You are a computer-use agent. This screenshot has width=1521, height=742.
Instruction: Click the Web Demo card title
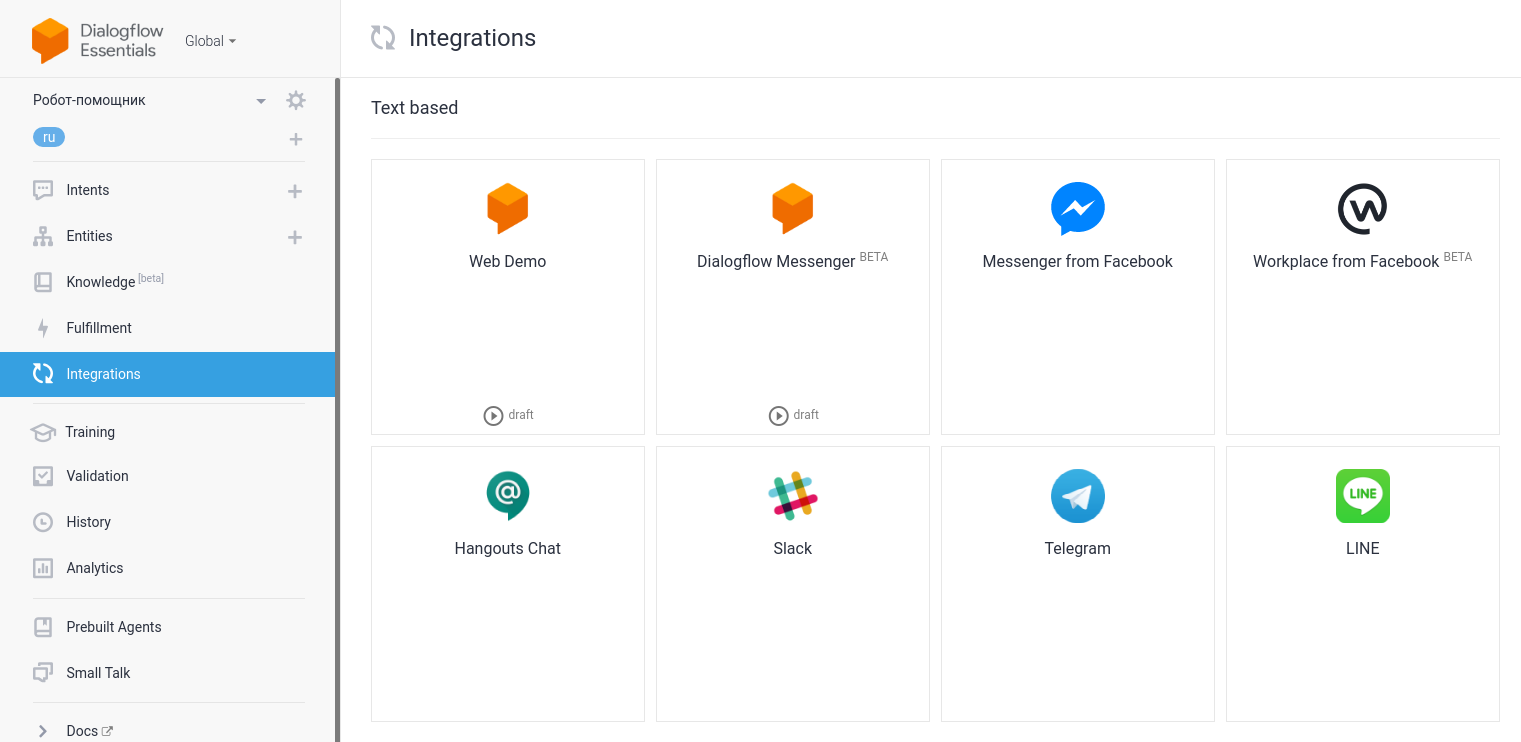pyautogui.click(x=508, y=261)
